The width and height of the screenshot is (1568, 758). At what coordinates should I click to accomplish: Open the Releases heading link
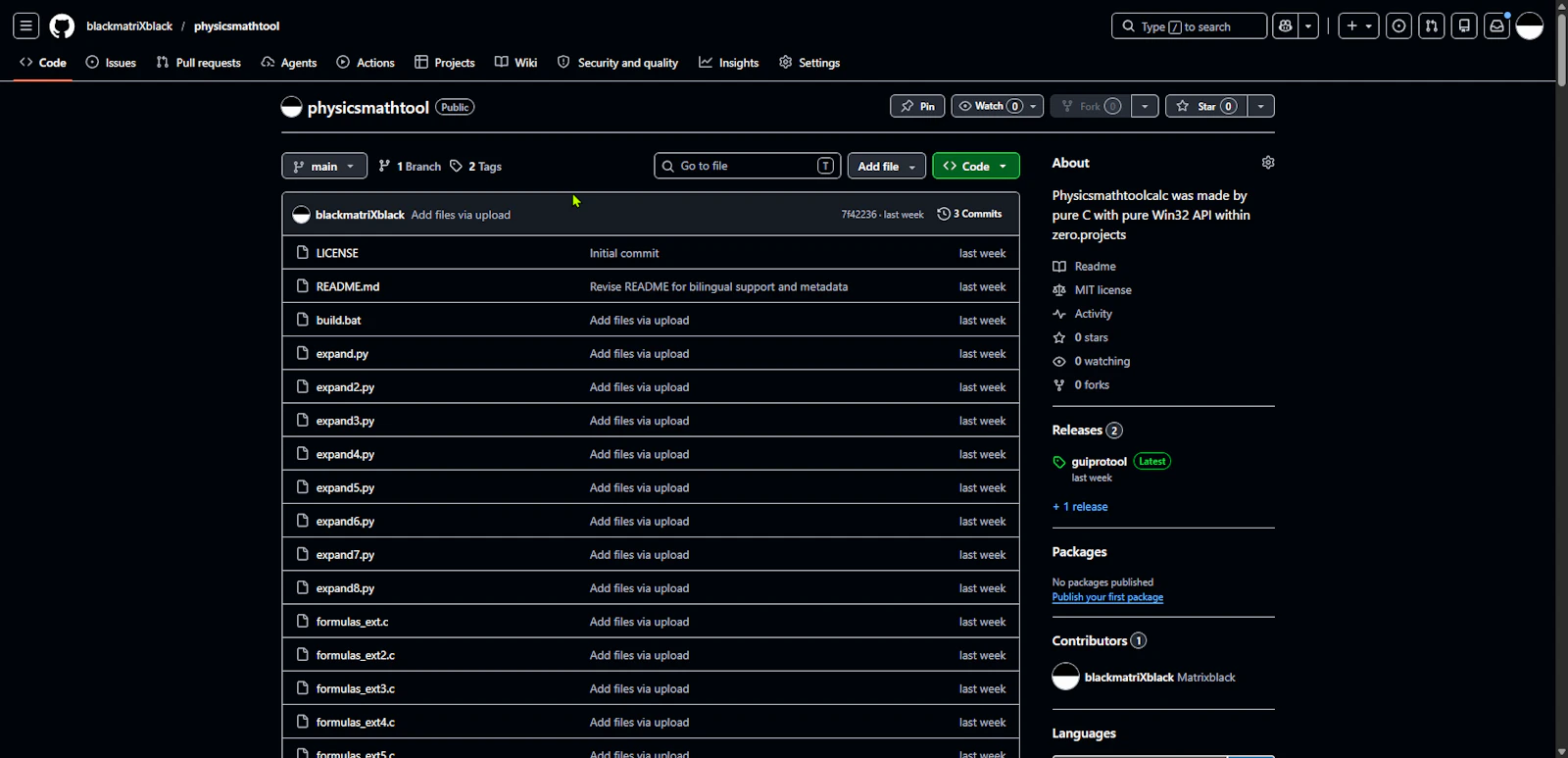(1087, 430)
